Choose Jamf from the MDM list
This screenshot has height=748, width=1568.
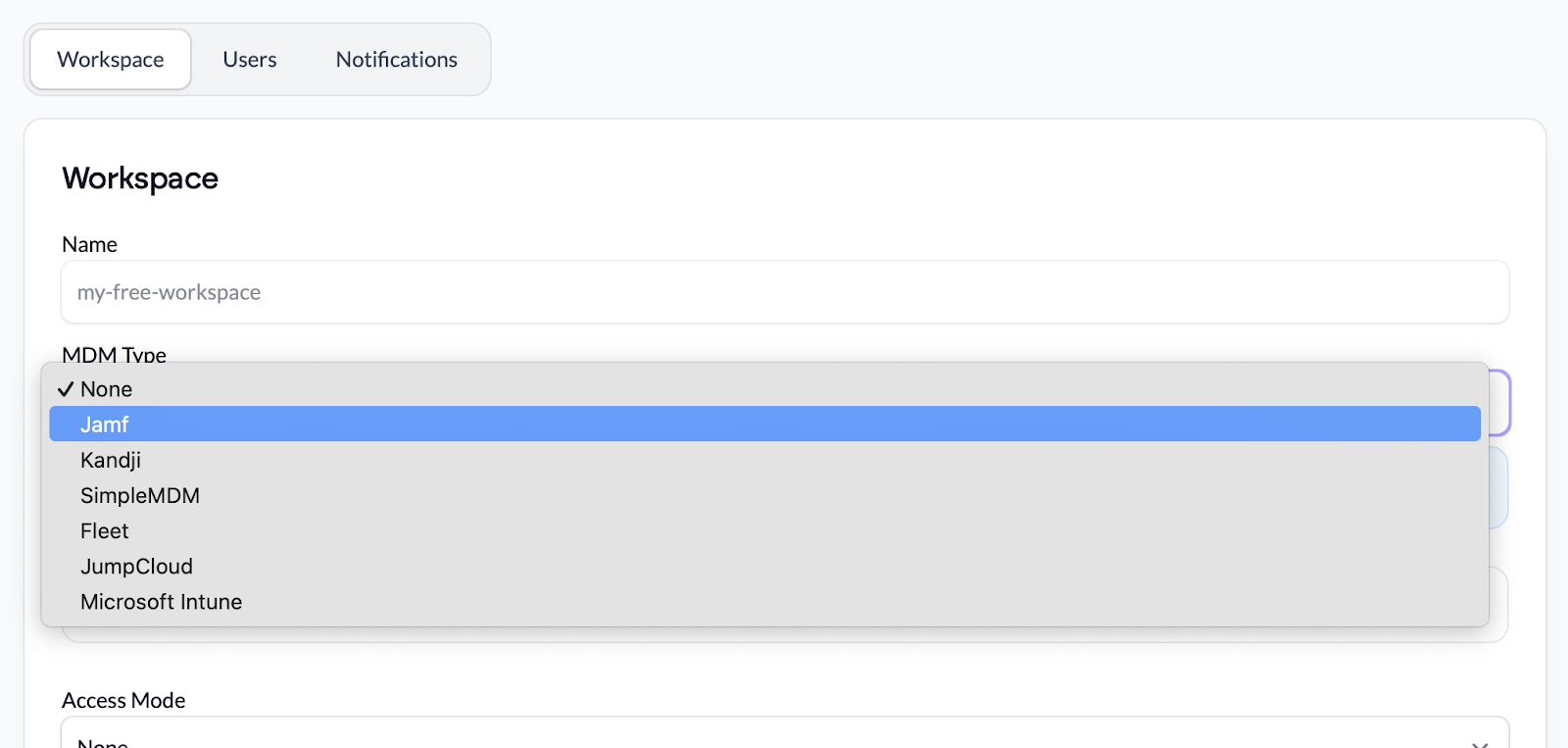(x=105, y=424)
